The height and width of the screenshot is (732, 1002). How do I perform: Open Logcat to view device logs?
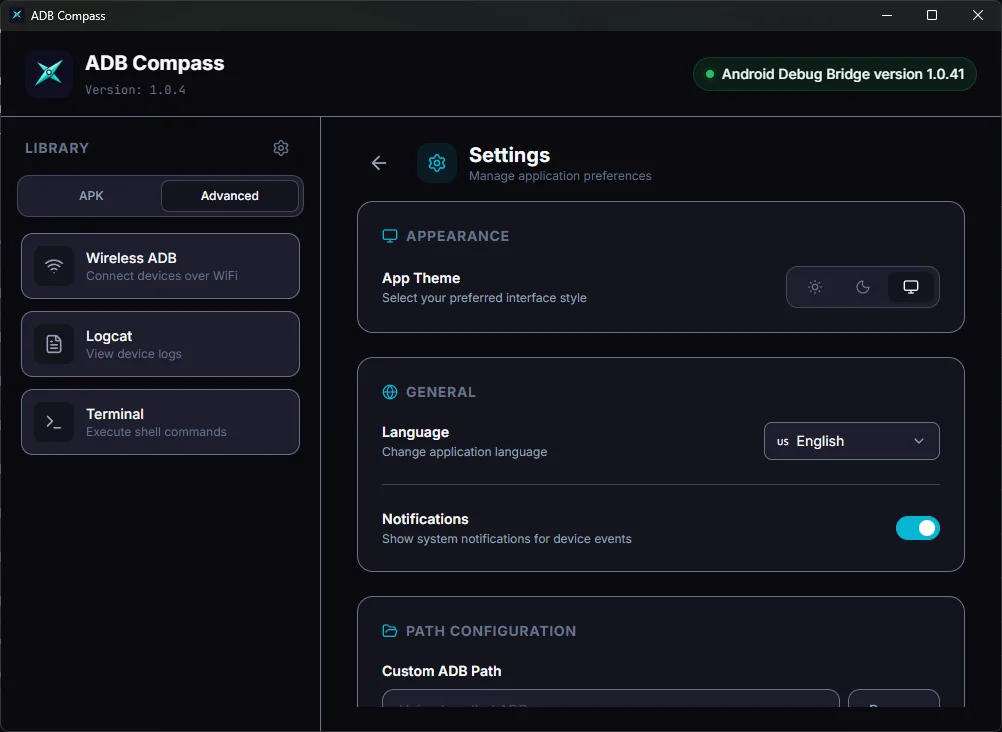pos(160,344)
